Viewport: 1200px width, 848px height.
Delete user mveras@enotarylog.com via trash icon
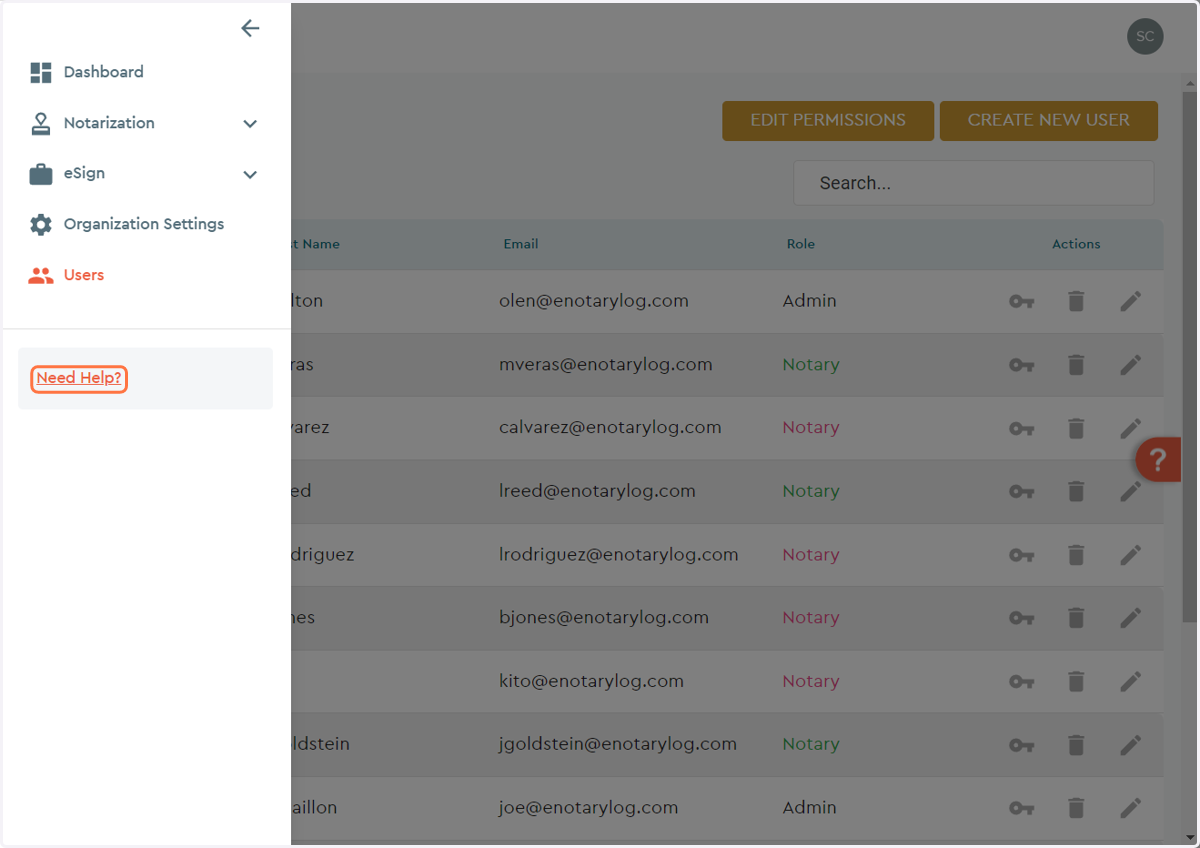[1076, 365]
